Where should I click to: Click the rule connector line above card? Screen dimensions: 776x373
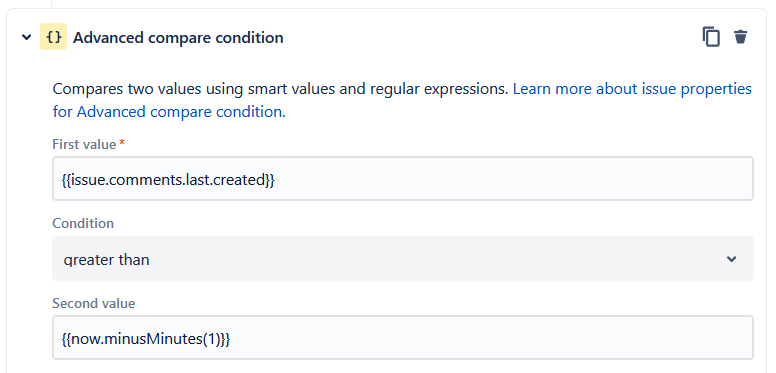[x=51, y=4]
